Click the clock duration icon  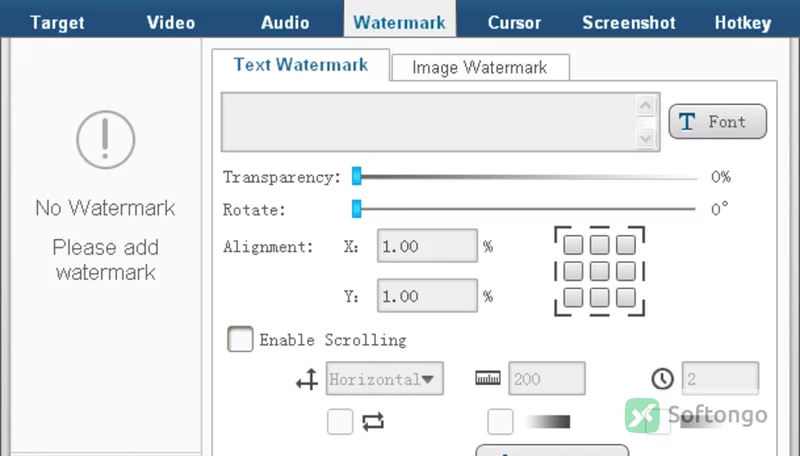point(662,379)
